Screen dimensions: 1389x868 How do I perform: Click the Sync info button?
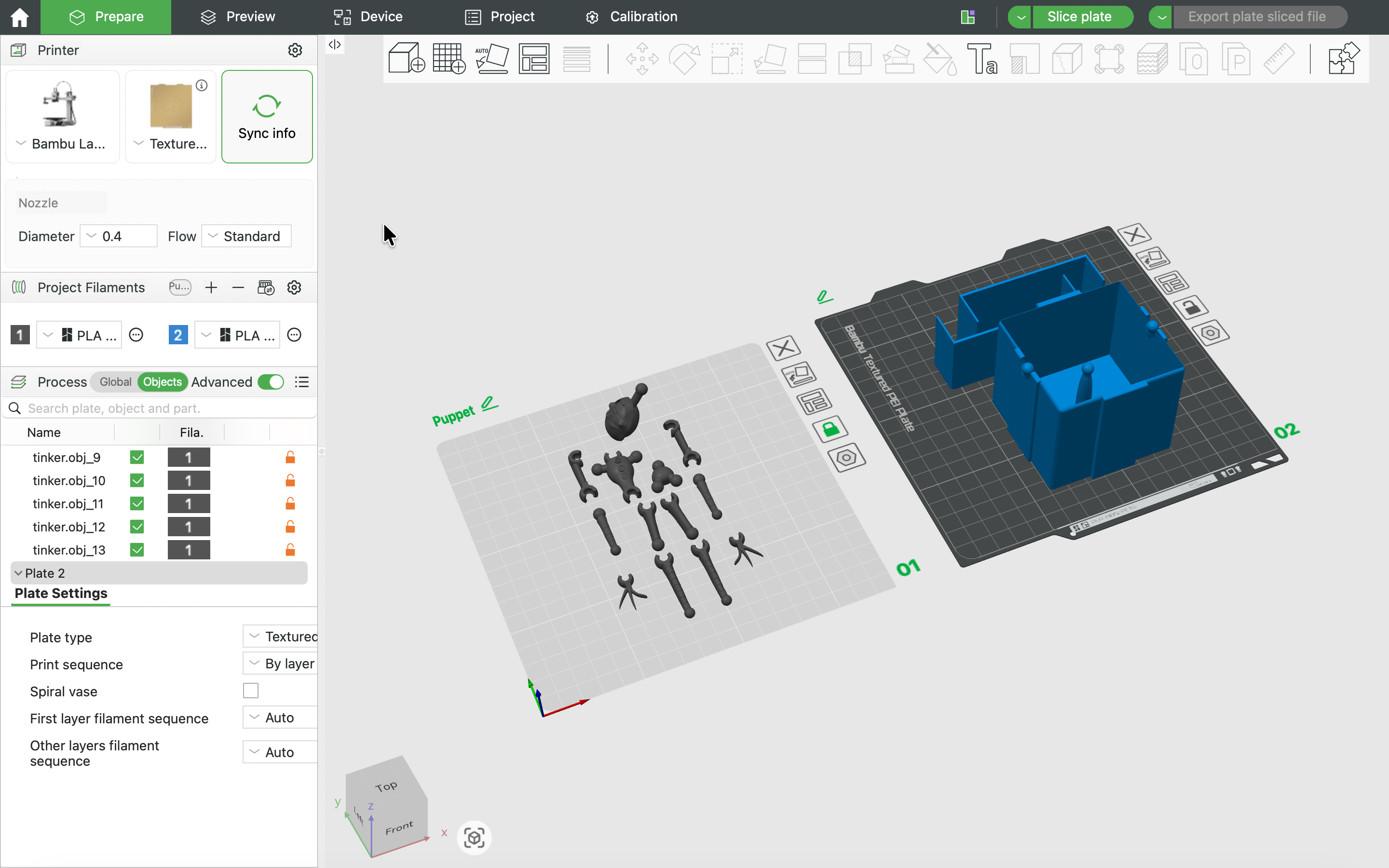pyautogui.click(x=267, y=117)
